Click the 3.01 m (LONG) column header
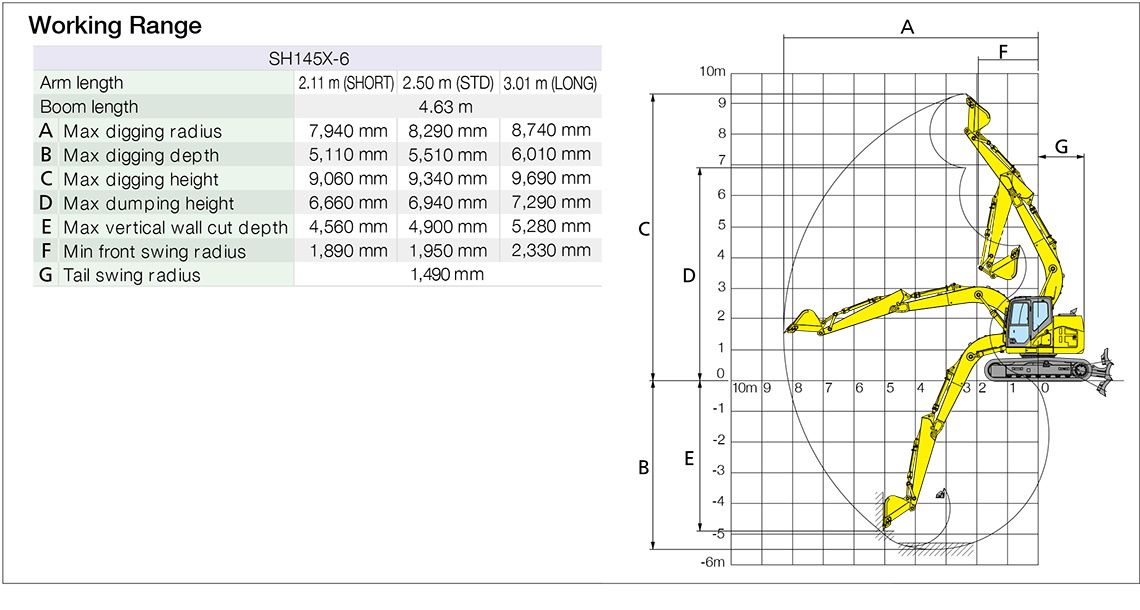Image resolution: width=1140 pixels, height=610 pixels. [x=550, y=83]
